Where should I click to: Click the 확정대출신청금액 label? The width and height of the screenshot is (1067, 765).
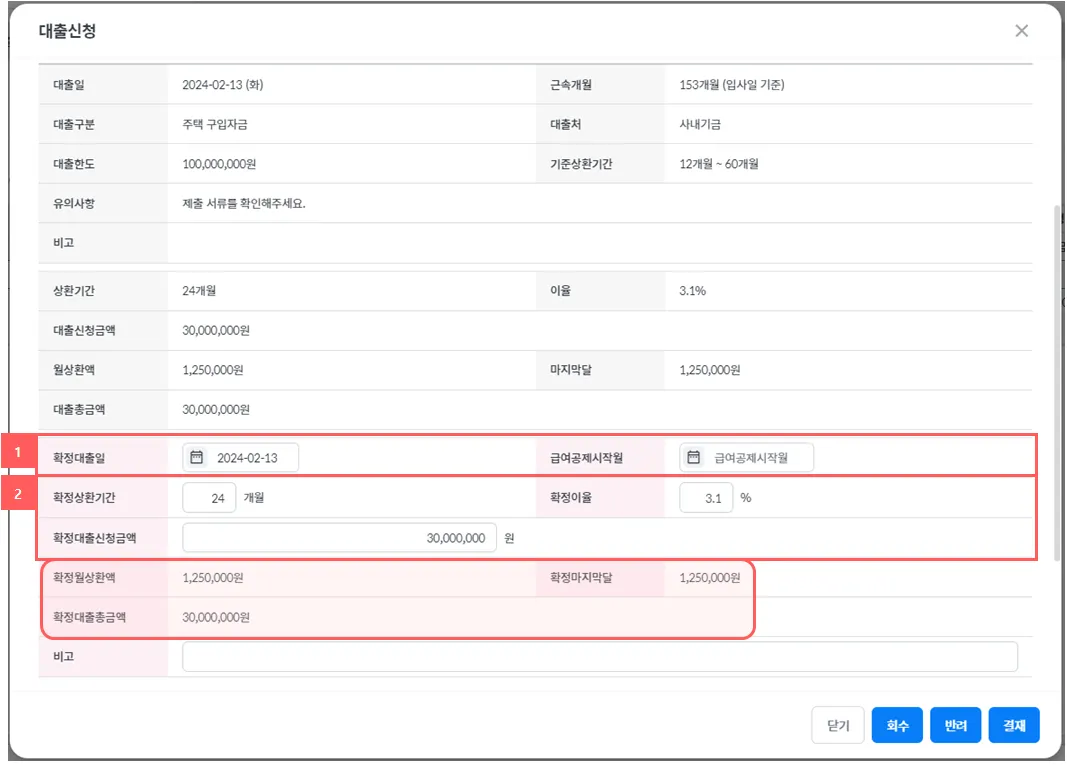[95, 538]
